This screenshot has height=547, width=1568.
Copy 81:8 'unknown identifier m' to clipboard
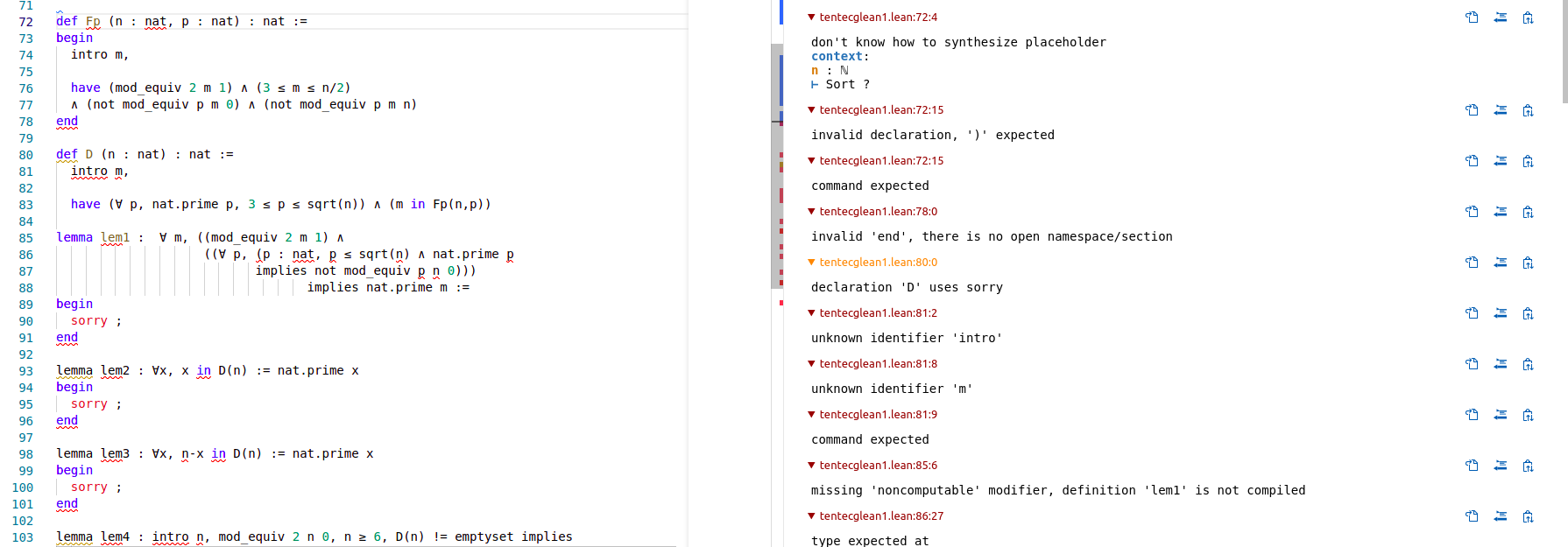[1528, 364]
